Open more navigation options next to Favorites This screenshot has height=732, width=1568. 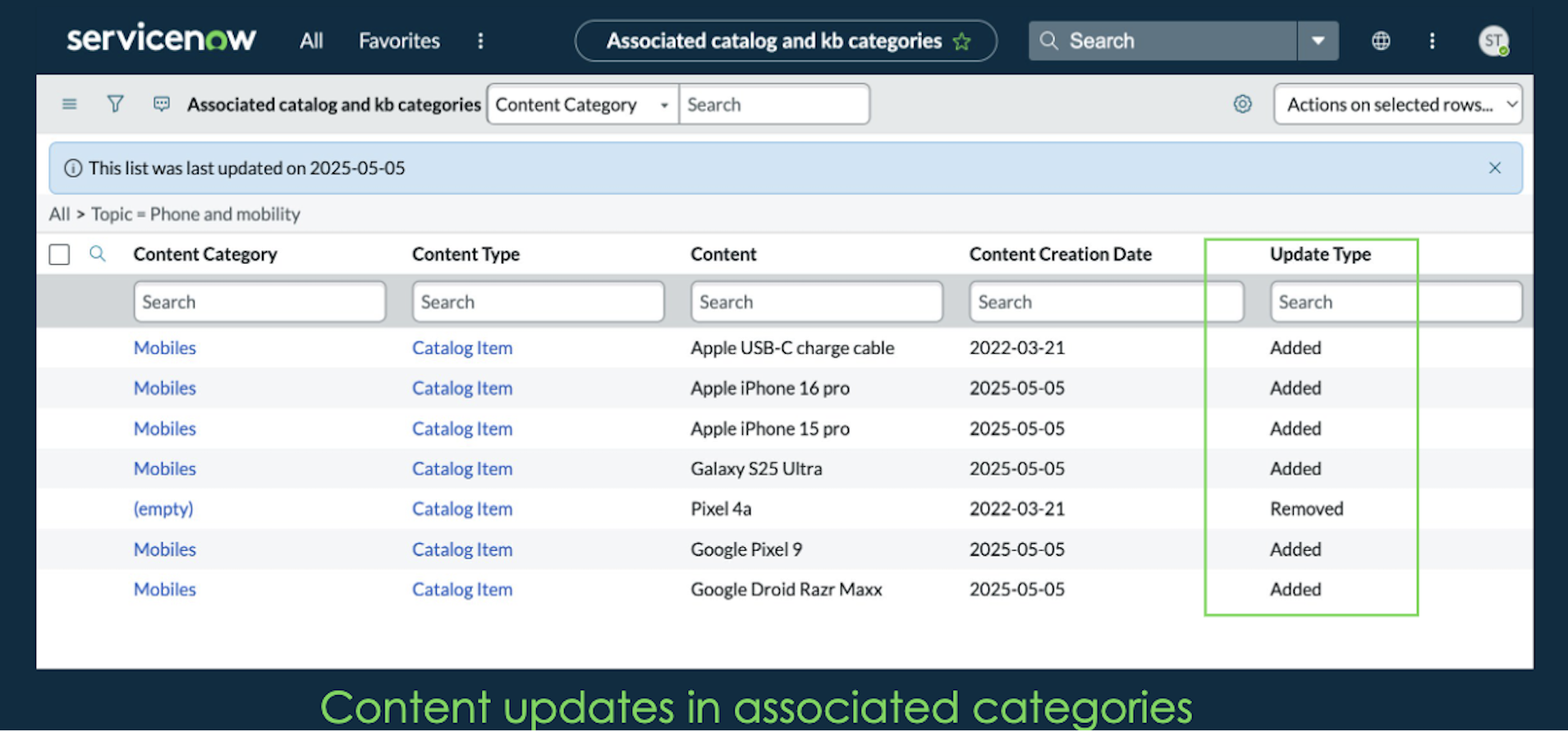tap(480, 41)
